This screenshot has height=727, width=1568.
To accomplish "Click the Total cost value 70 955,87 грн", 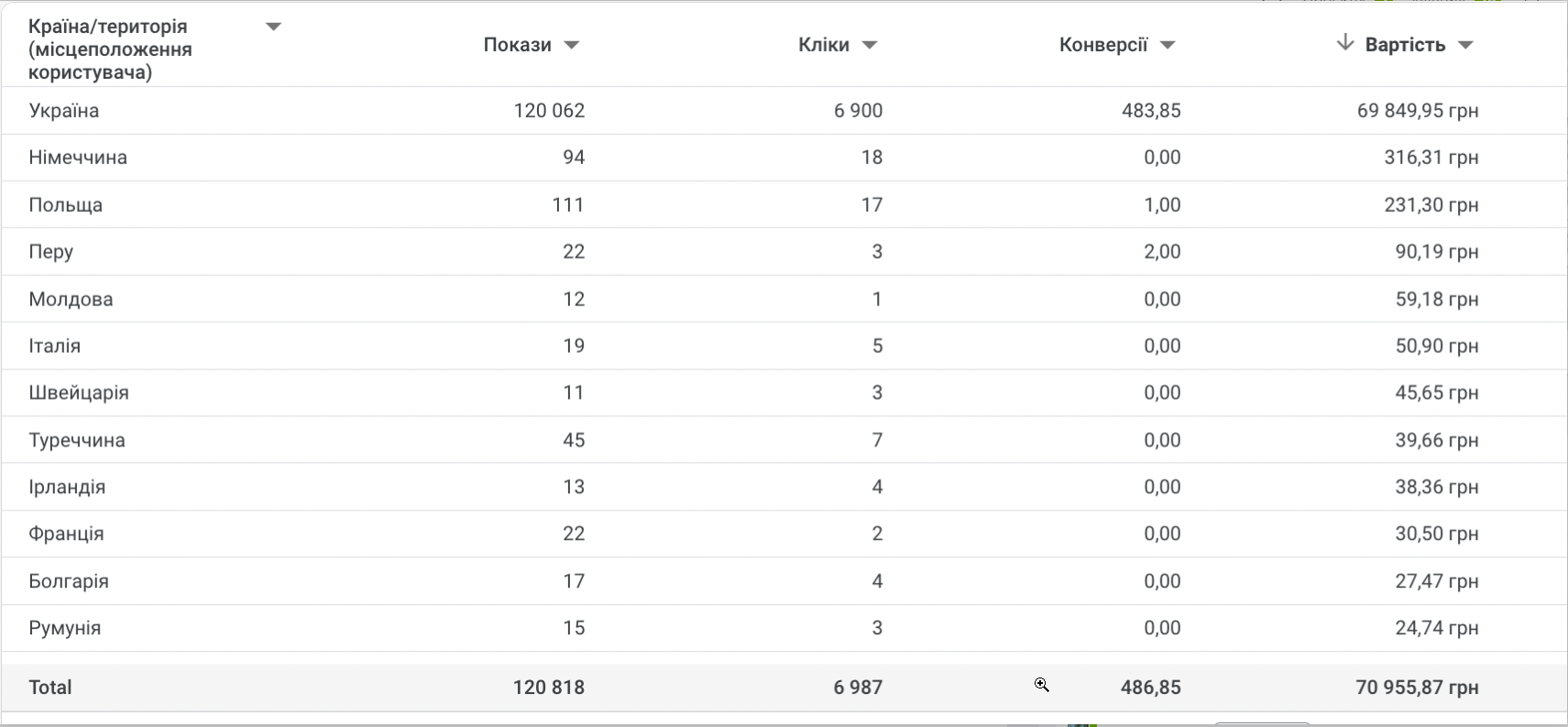I will point(1417,688).
